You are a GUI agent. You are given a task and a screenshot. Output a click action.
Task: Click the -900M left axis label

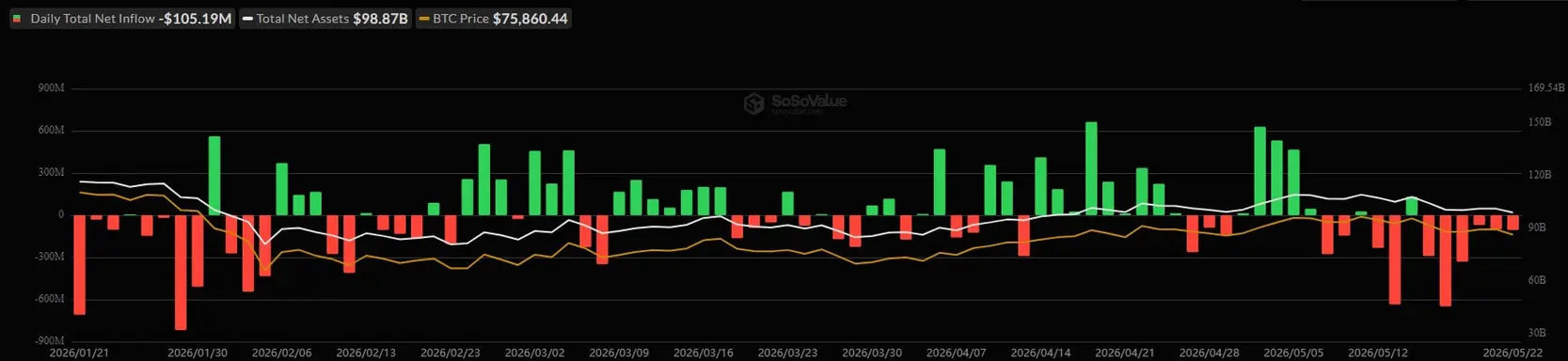[49, 341]
